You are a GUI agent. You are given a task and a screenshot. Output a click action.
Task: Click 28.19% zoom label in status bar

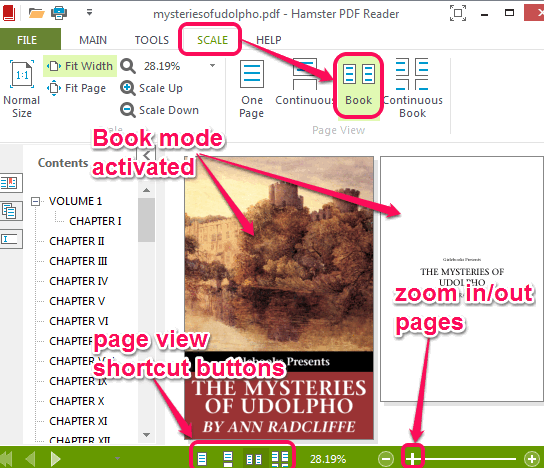328,459
